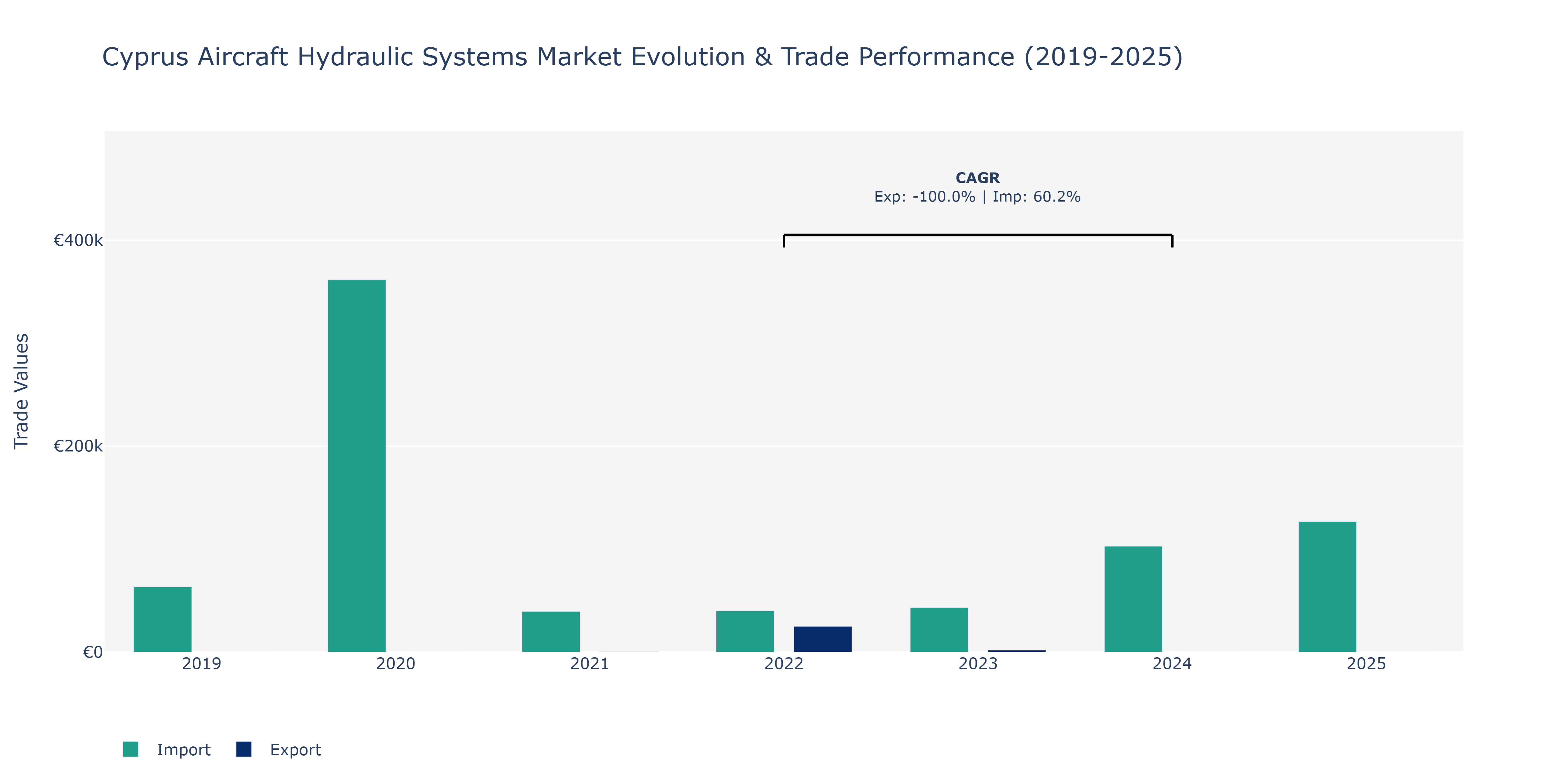Screen dimensions: 1568x784
Task: Click the 'Exp: -100.0% | Imp: 60.2%' text
Action: 978,197
